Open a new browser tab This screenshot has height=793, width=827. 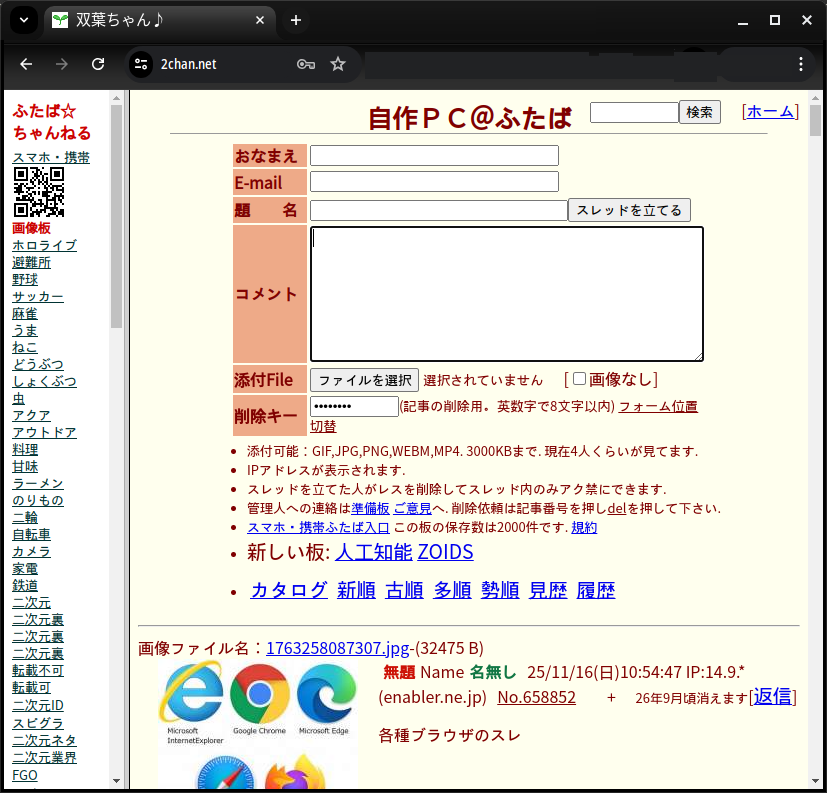(296, 20)
